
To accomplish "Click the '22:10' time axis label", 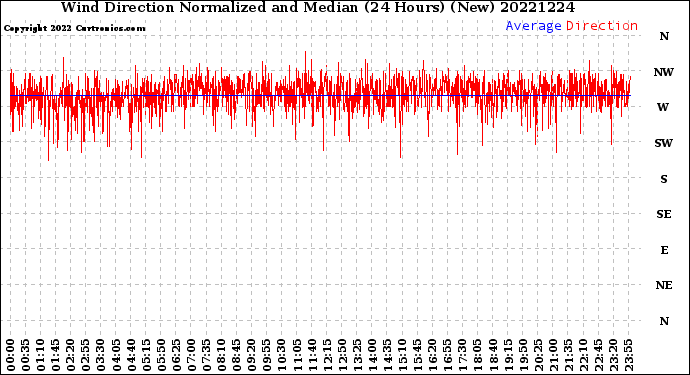I will [x=583, y=356].
